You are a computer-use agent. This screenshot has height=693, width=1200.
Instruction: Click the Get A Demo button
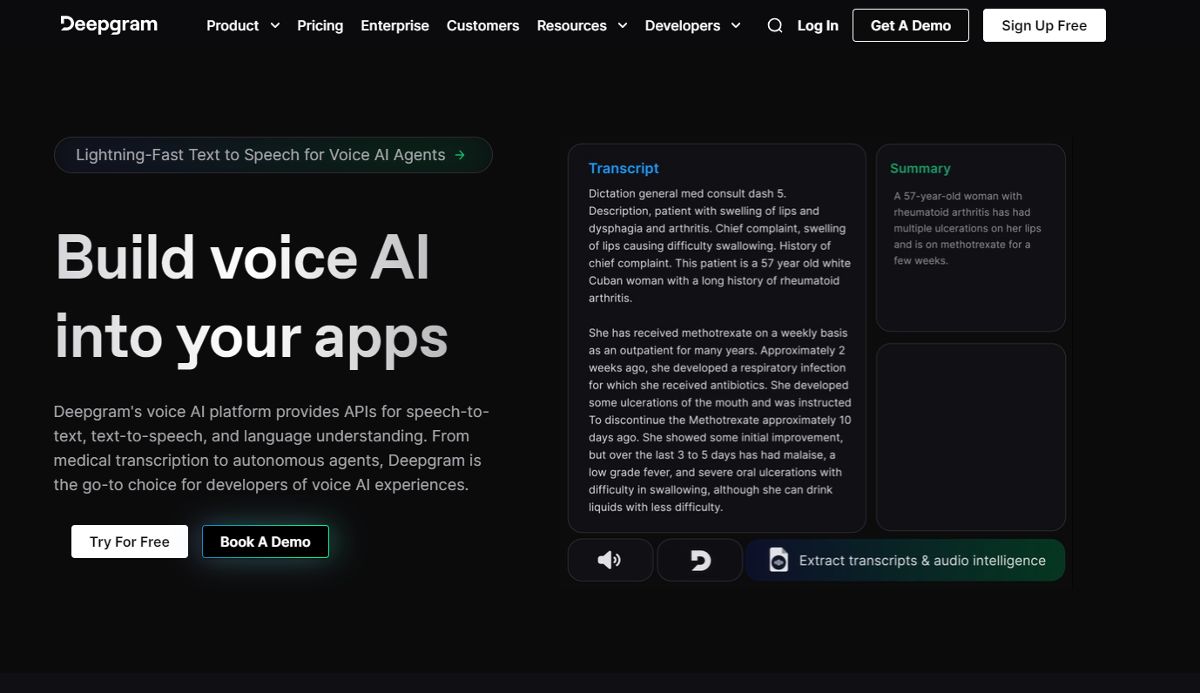(x=910, y=25)
